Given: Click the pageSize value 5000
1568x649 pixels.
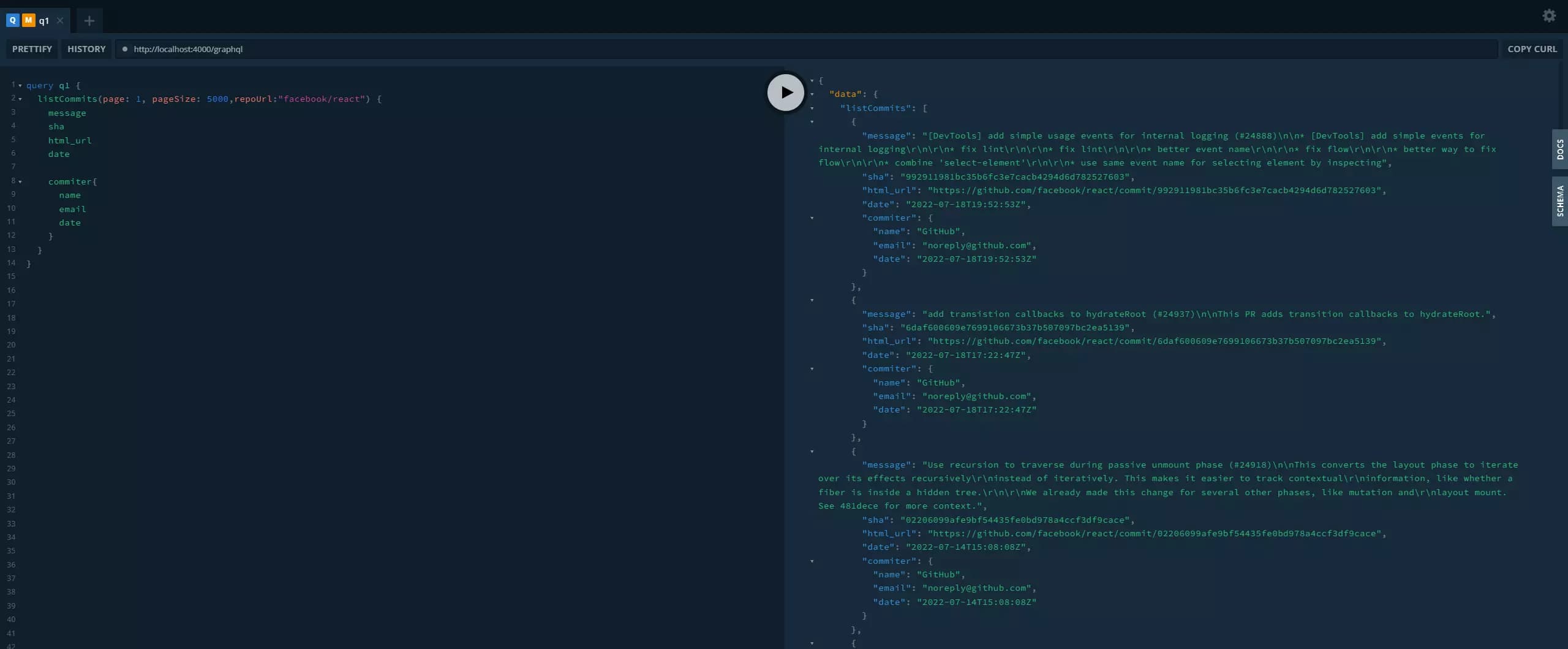Looking at the screenshot, I should pos(217,99).
